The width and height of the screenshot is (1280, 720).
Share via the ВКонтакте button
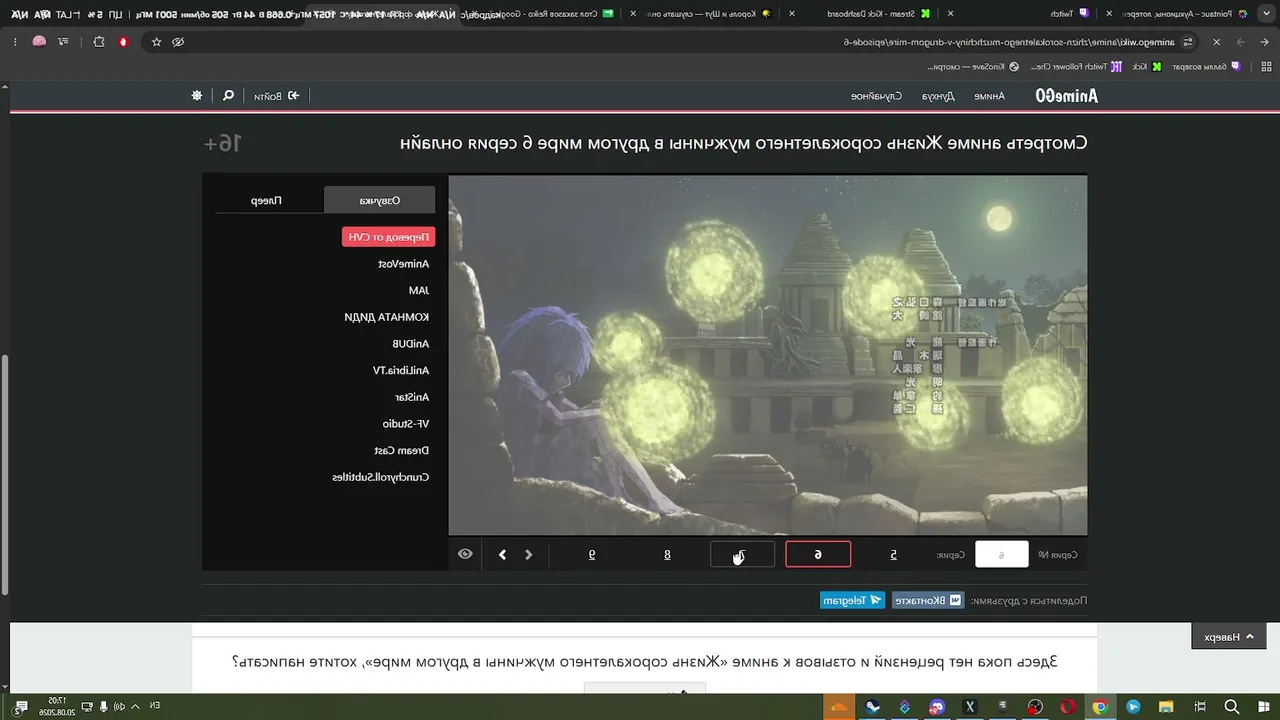click(927, 600)
